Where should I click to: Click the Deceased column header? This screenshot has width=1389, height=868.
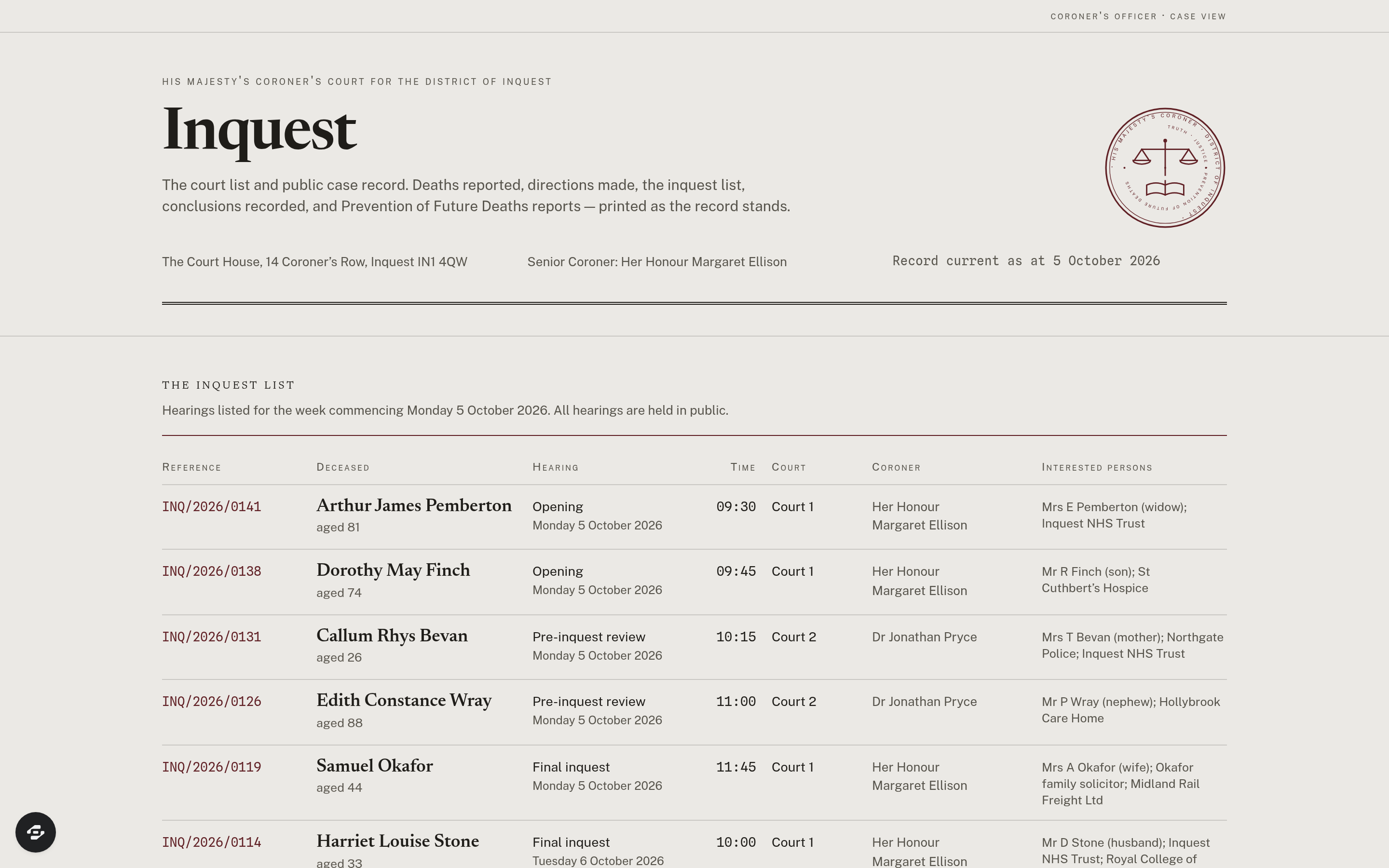342,467
